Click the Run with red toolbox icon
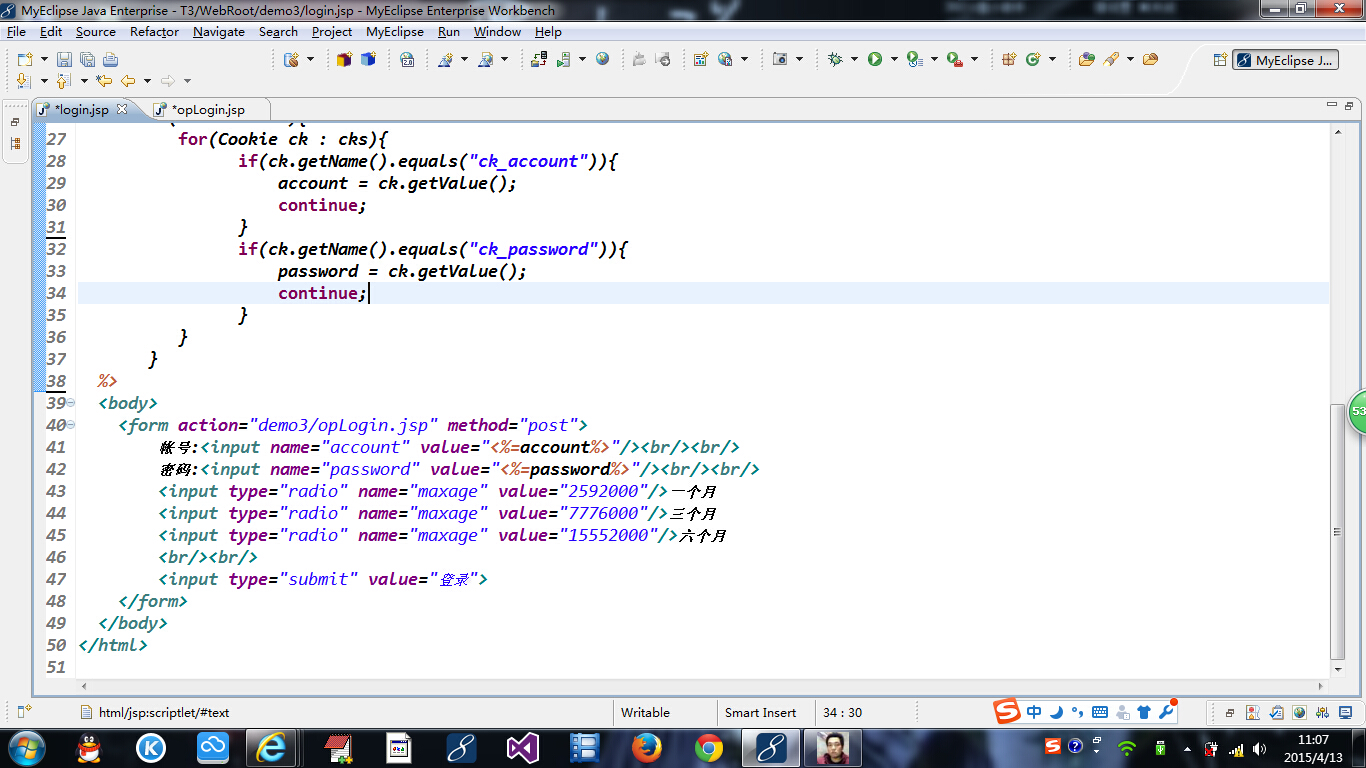This screenshot has width=1366, height=768. (954, 60)
